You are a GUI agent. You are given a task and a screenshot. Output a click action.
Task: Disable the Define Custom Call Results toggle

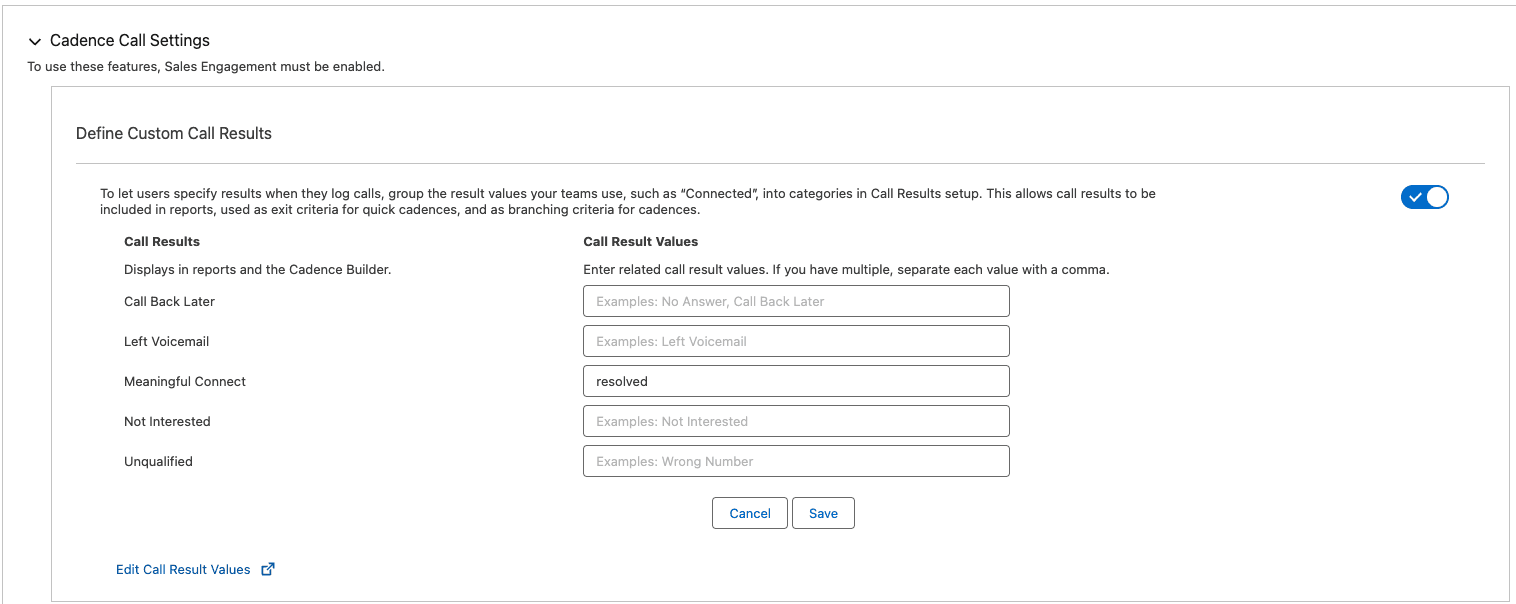[x=1424, y=197]
